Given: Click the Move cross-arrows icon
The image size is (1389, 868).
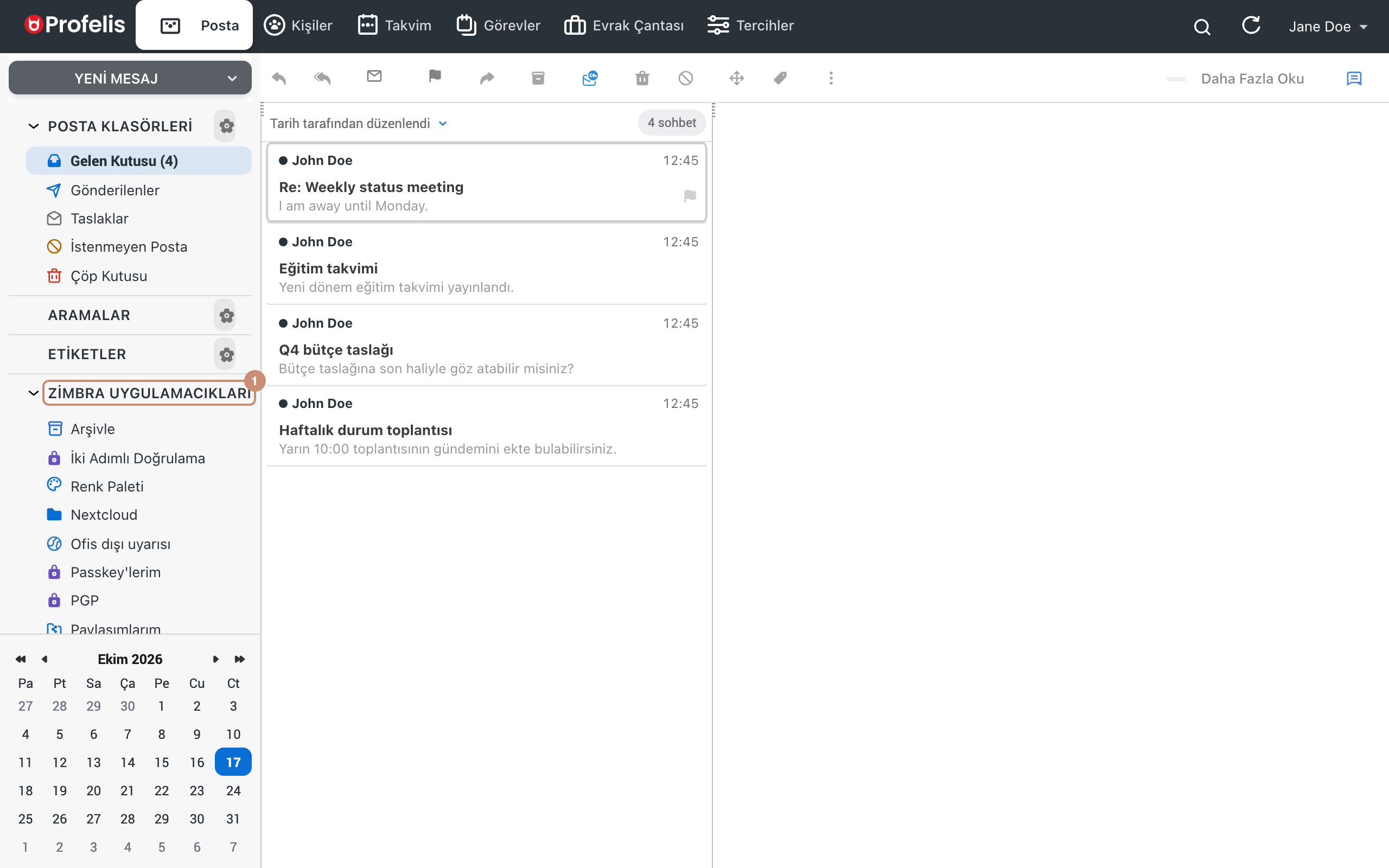Looking at the screenshot, I should 737,78.
